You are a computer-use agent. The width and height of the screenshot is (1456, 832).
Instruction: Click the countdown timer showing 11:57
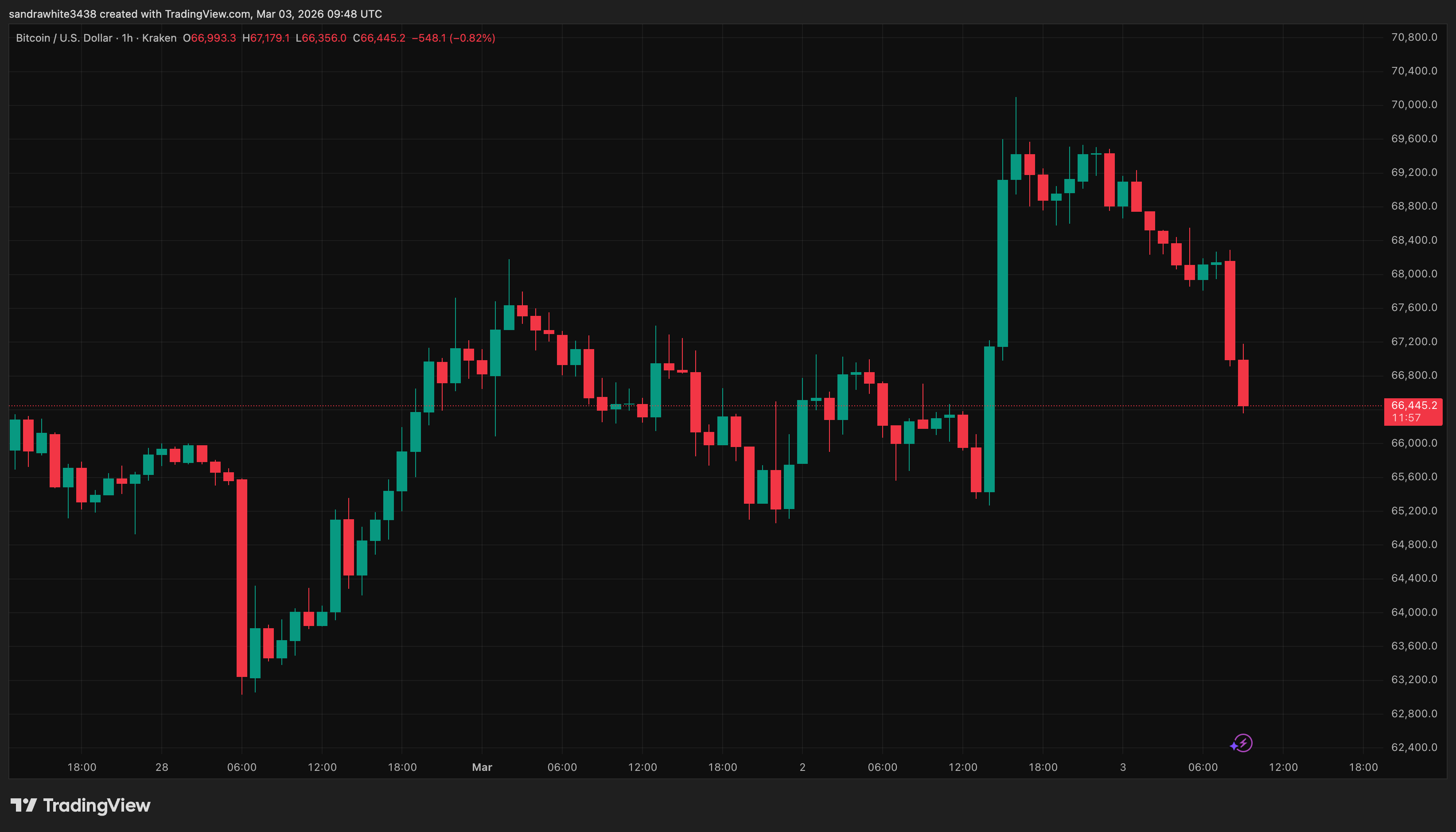(x=1407, y=418)
